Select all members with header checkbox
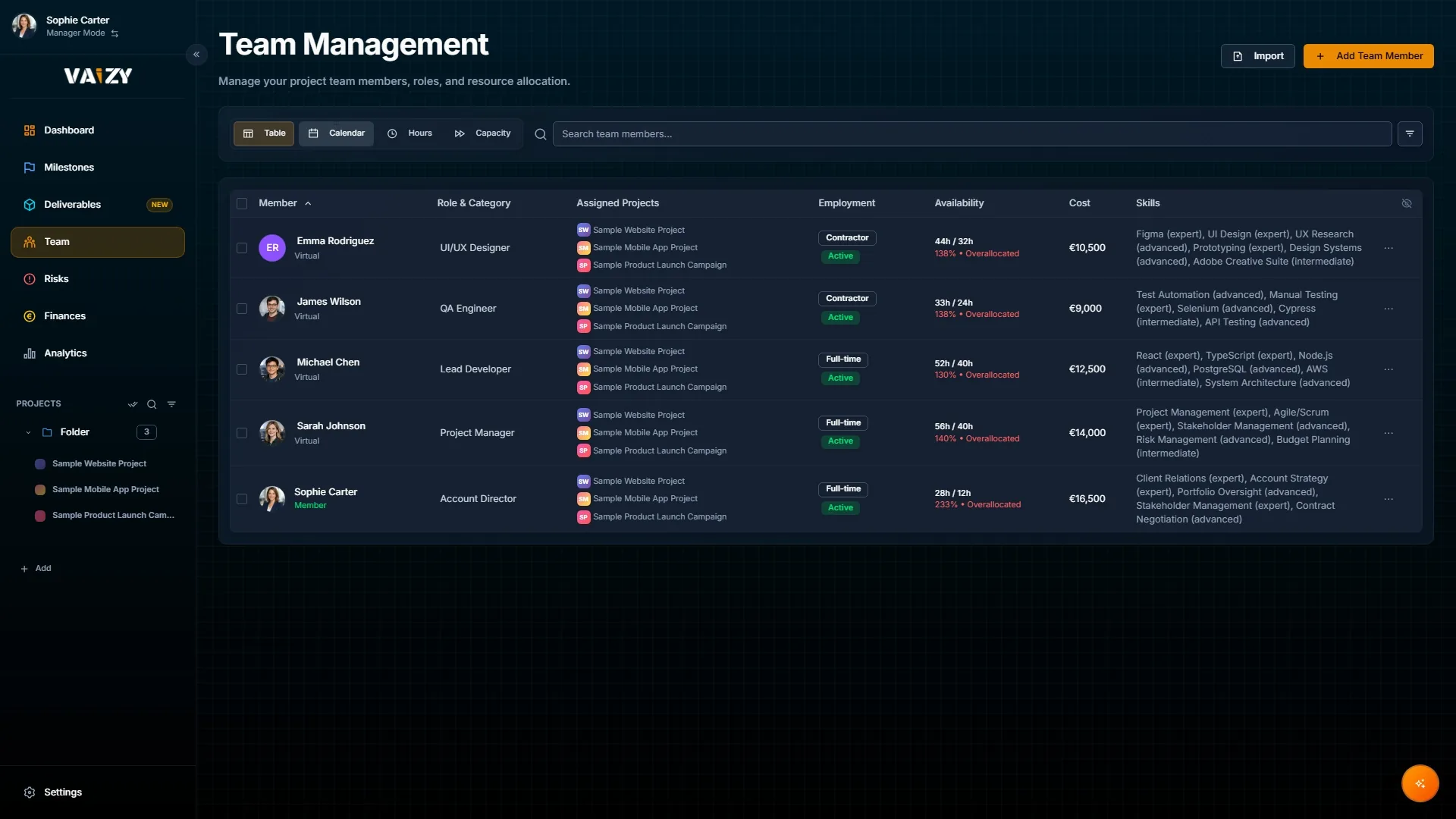The height and width of the screenshot is (819, 1456). [x=242, y=203]
